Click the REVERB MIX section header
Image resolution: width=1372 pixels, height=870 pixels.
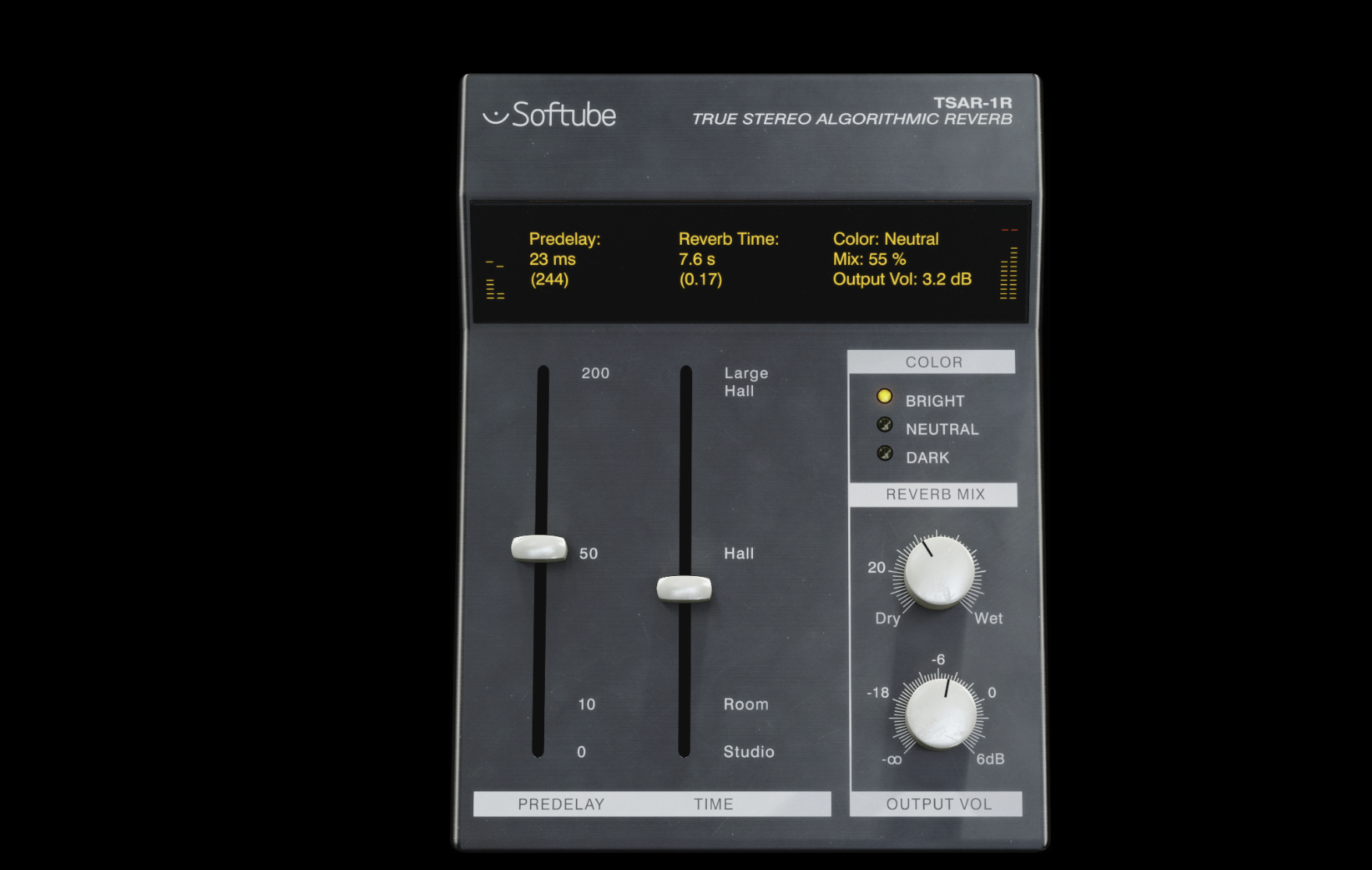coord(934,494)
